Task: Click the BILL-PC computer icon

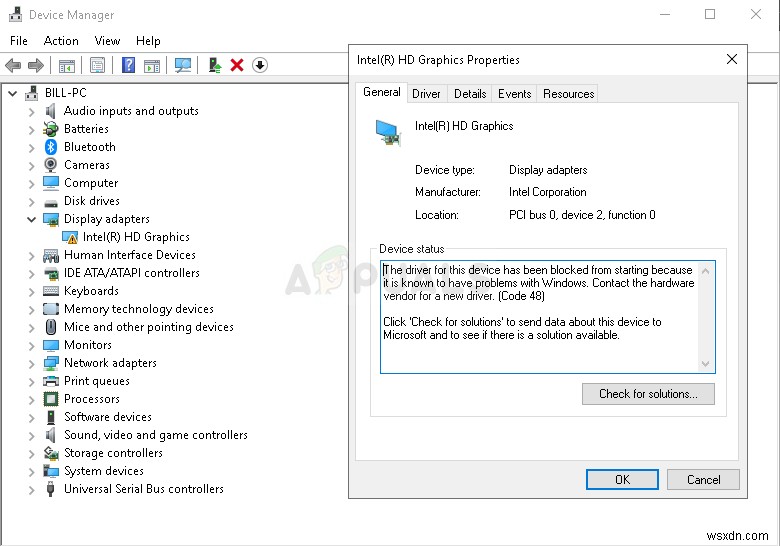Action: (x=32, y=93)
